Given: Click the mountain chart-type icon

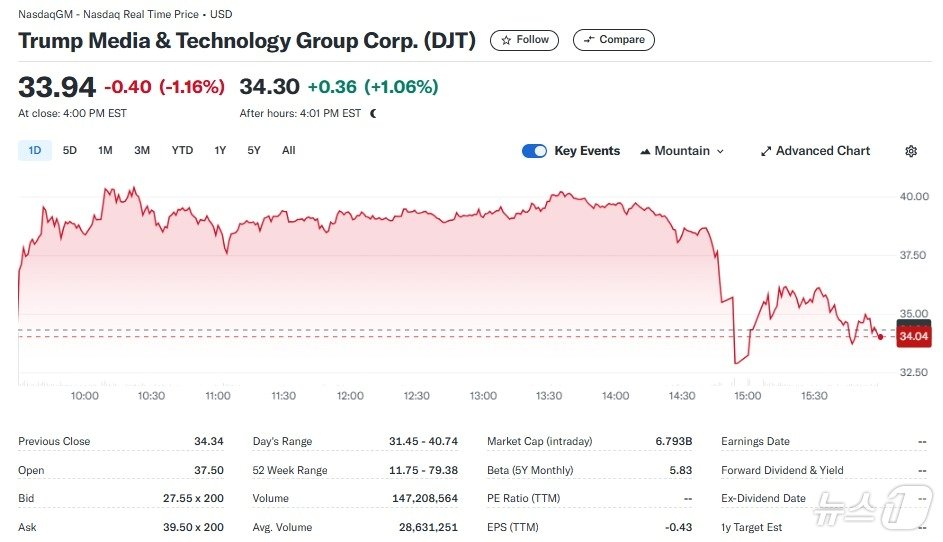Looking at the screenshot, I should 644,151.
